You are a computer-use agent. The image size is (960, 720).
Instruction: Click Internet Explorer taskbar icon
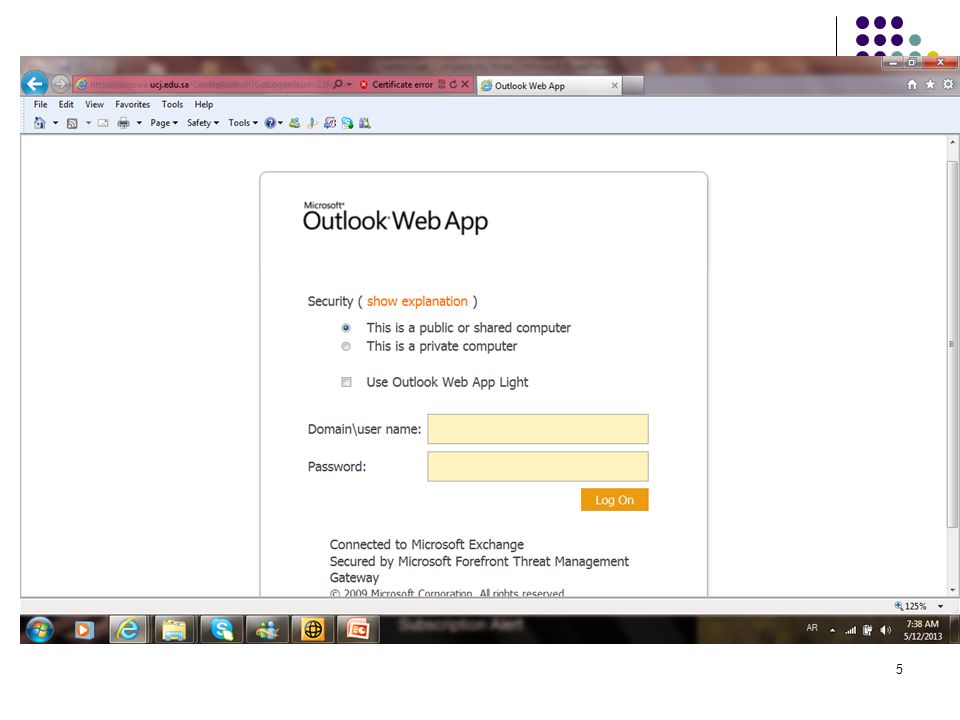point(128,629)
